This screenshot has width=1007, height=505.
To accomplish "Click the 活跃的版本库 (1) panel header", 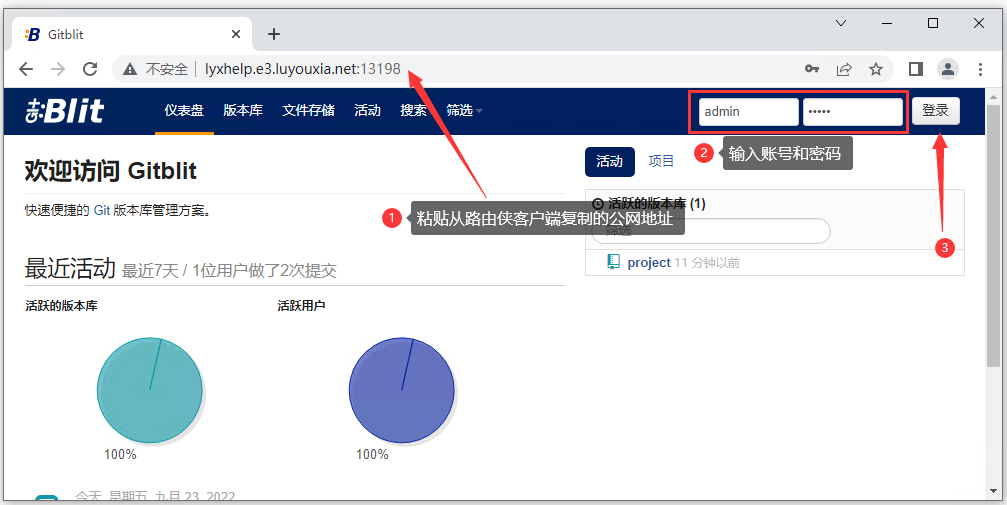I will point(649,204).
